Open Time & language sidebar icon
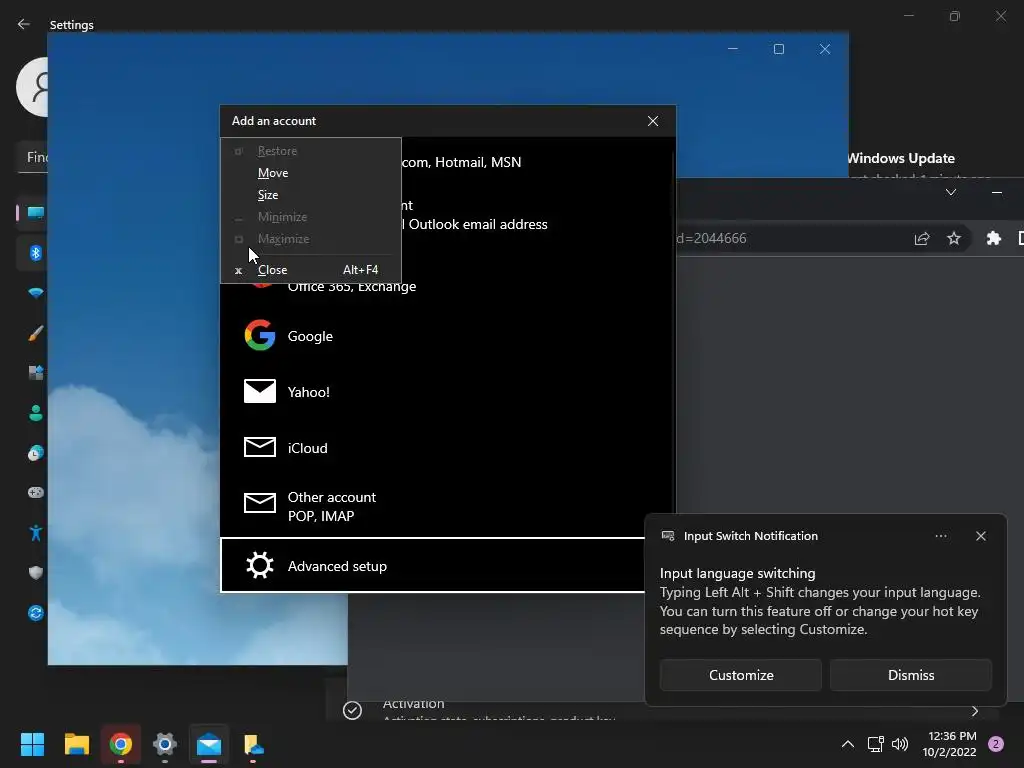1024x768 pixels. [35, 453]
